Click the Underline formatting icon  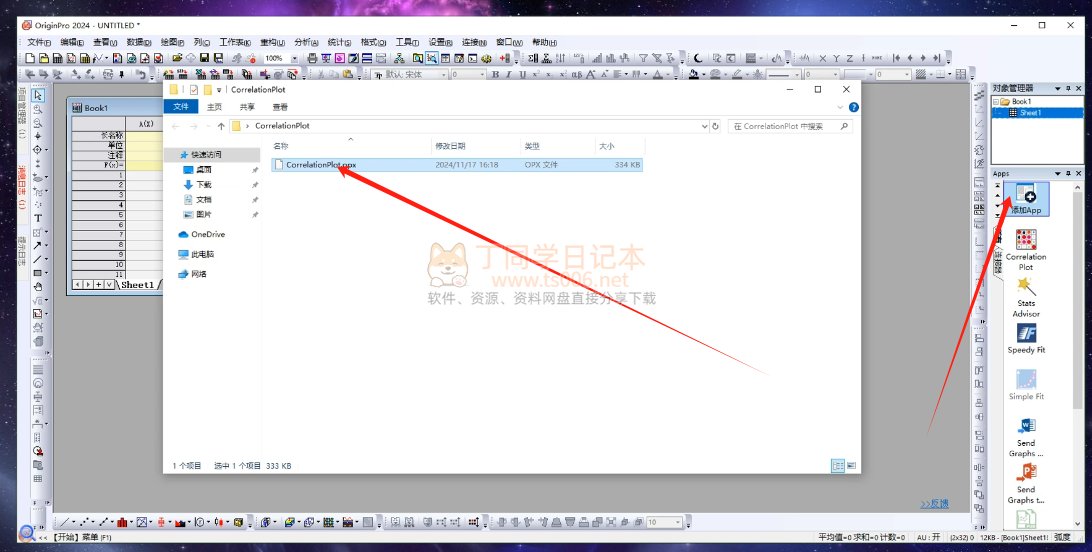[x=522, y=74]
